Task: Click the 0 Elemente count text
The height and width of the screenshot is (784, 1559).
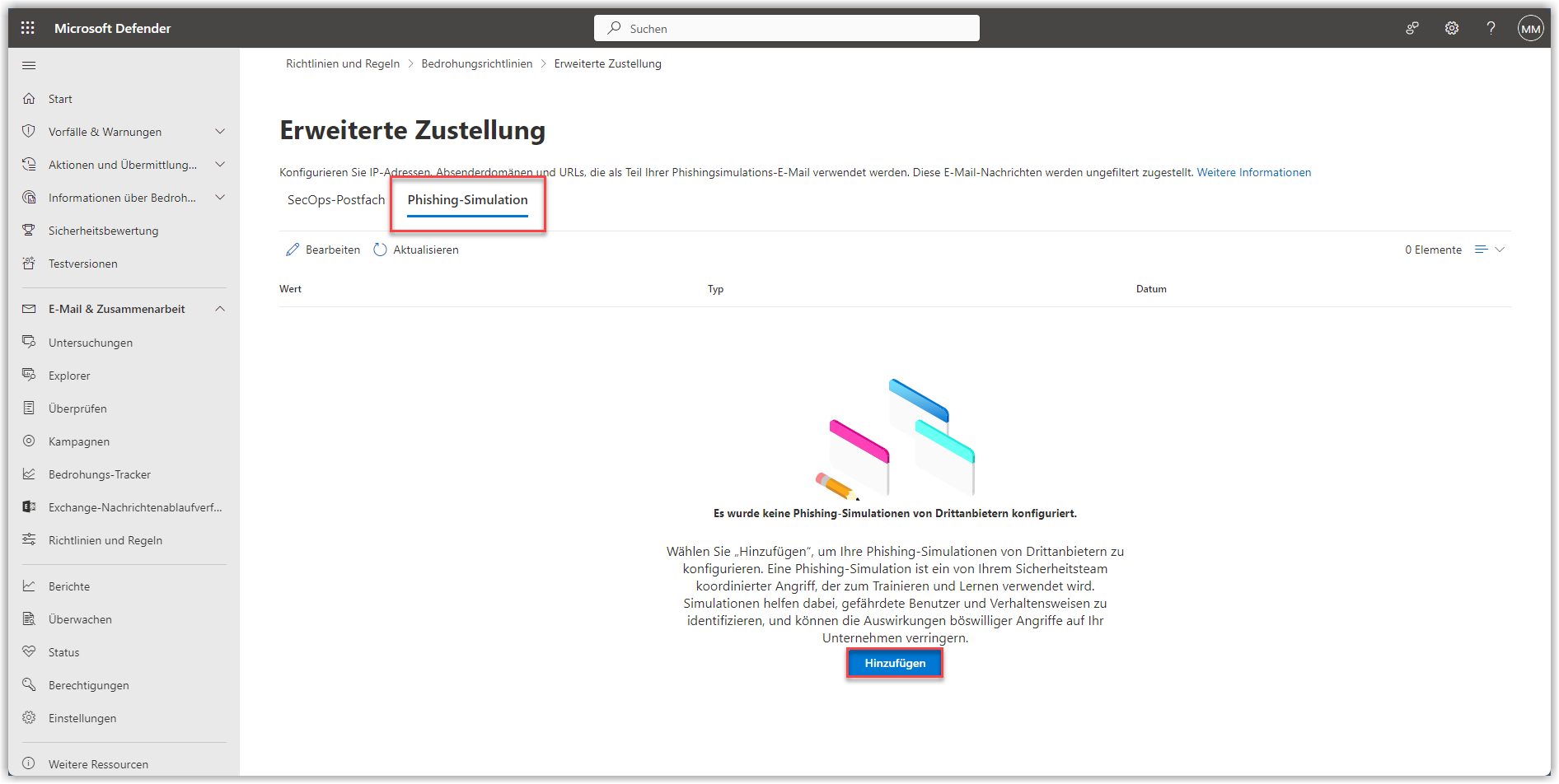Action: pos(1433,250)
